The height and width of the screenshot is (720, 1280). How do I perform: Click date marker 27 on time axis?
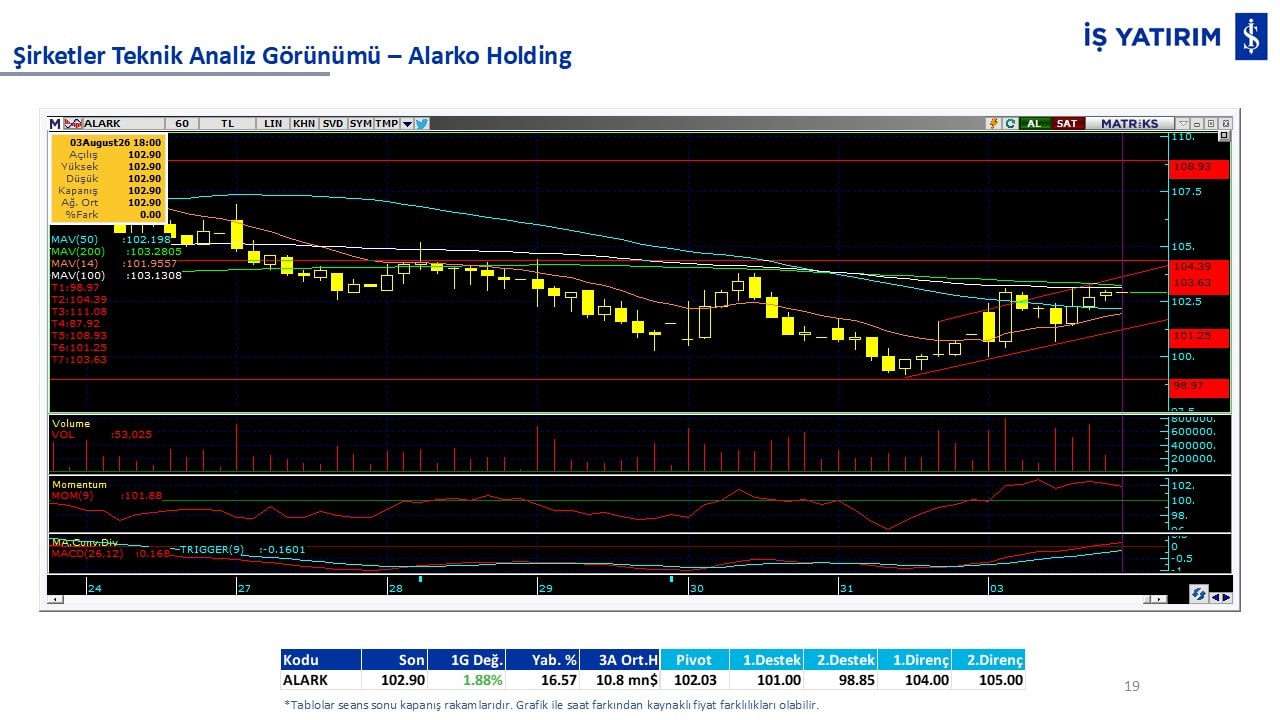(244, 588)
